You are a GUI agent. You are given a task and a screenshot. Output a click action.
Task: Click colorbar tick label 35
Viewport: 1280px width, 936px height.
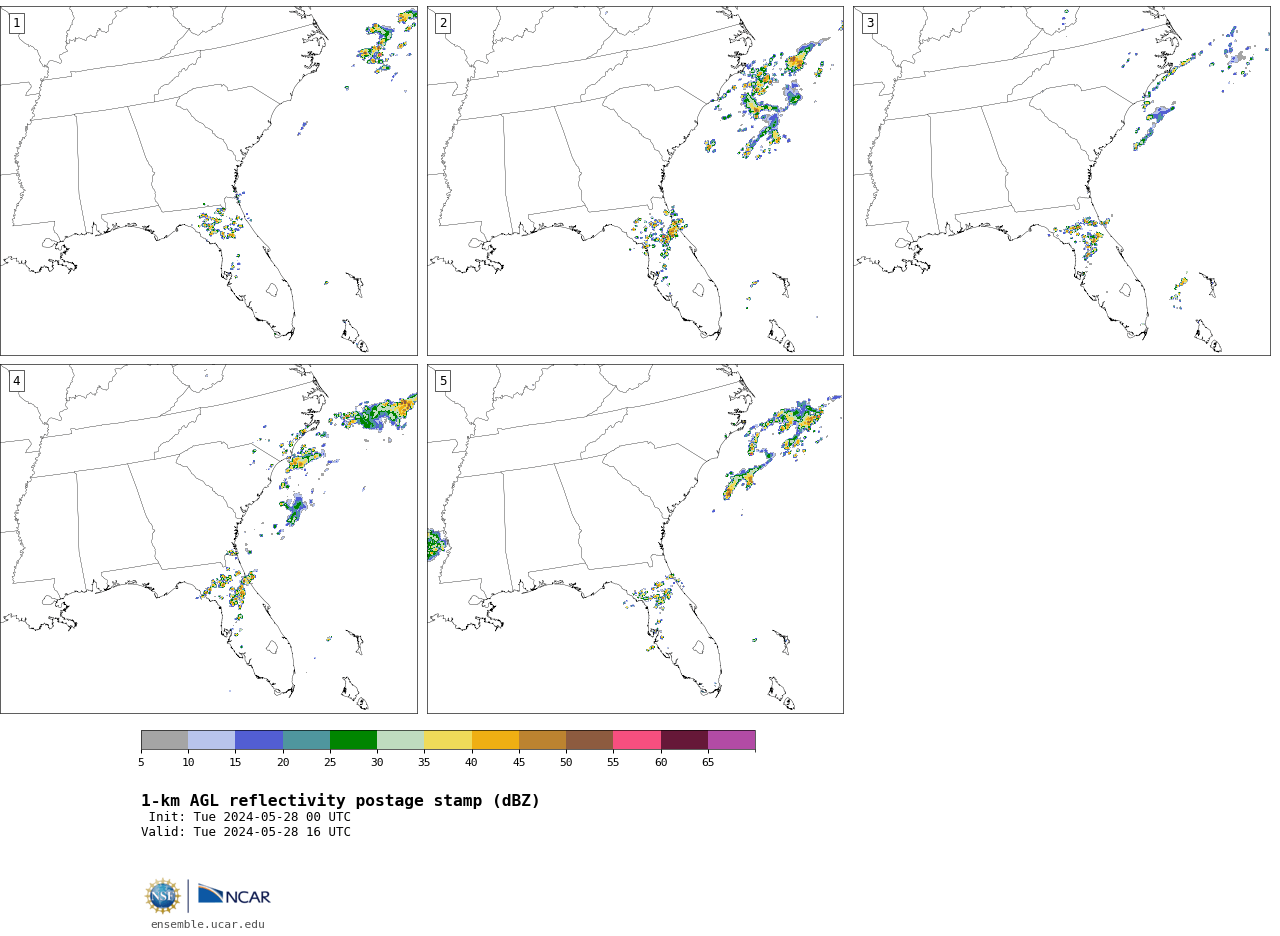click(x=424, y=763)
